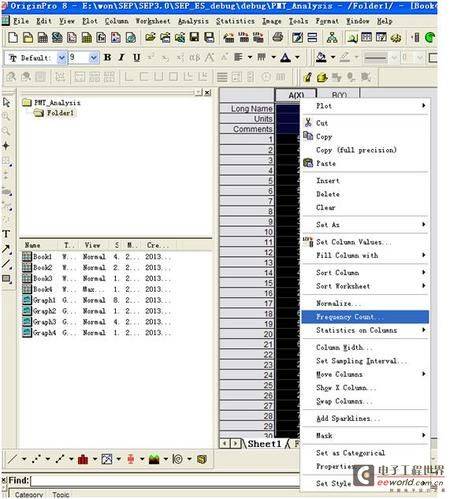
Task: Click the Area plot button
Action: 154,459
